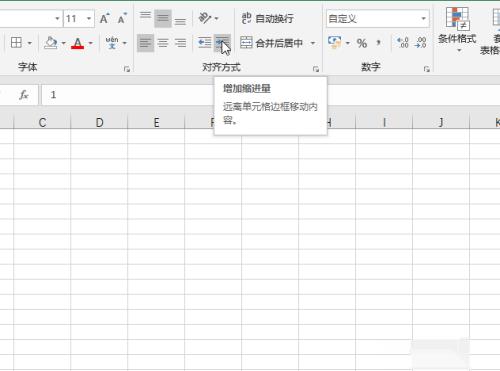Open the Font Color dropdown arrow
This screenshot has width=500, height=371.
point(91,43)
